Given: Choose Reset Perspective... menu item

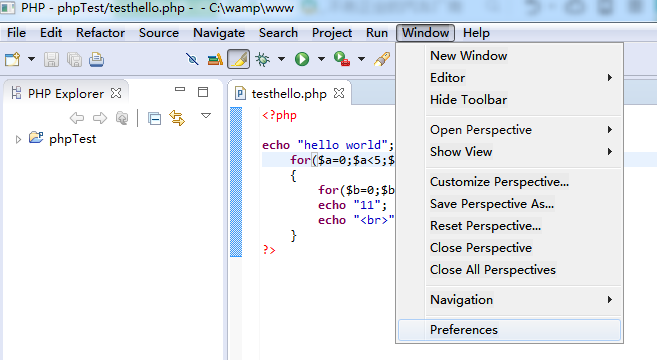Looking at the screenshot, I should coord(510,226).
